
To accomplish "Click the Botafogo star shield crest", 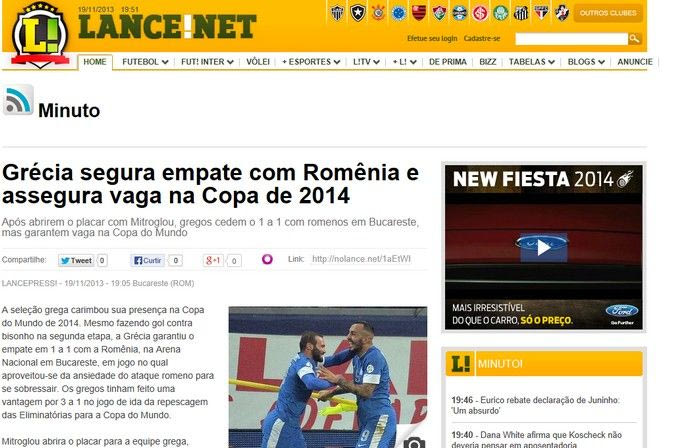I will tap(358, 13).
